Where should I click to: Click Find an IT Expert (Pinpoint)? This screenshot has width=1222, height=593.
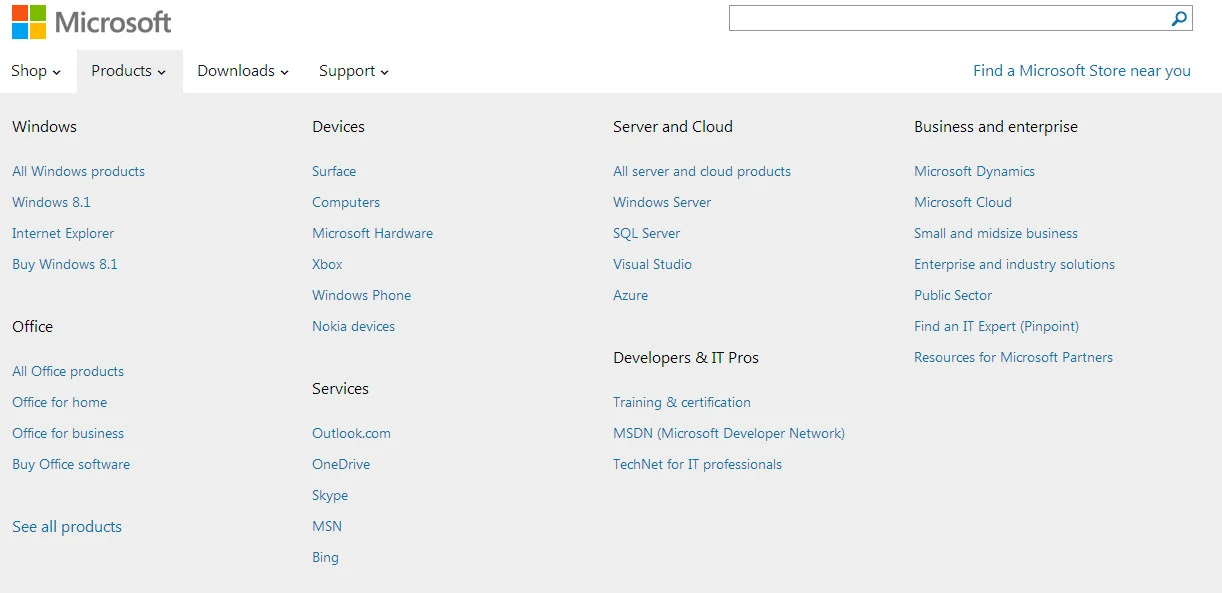click(996, 326)
